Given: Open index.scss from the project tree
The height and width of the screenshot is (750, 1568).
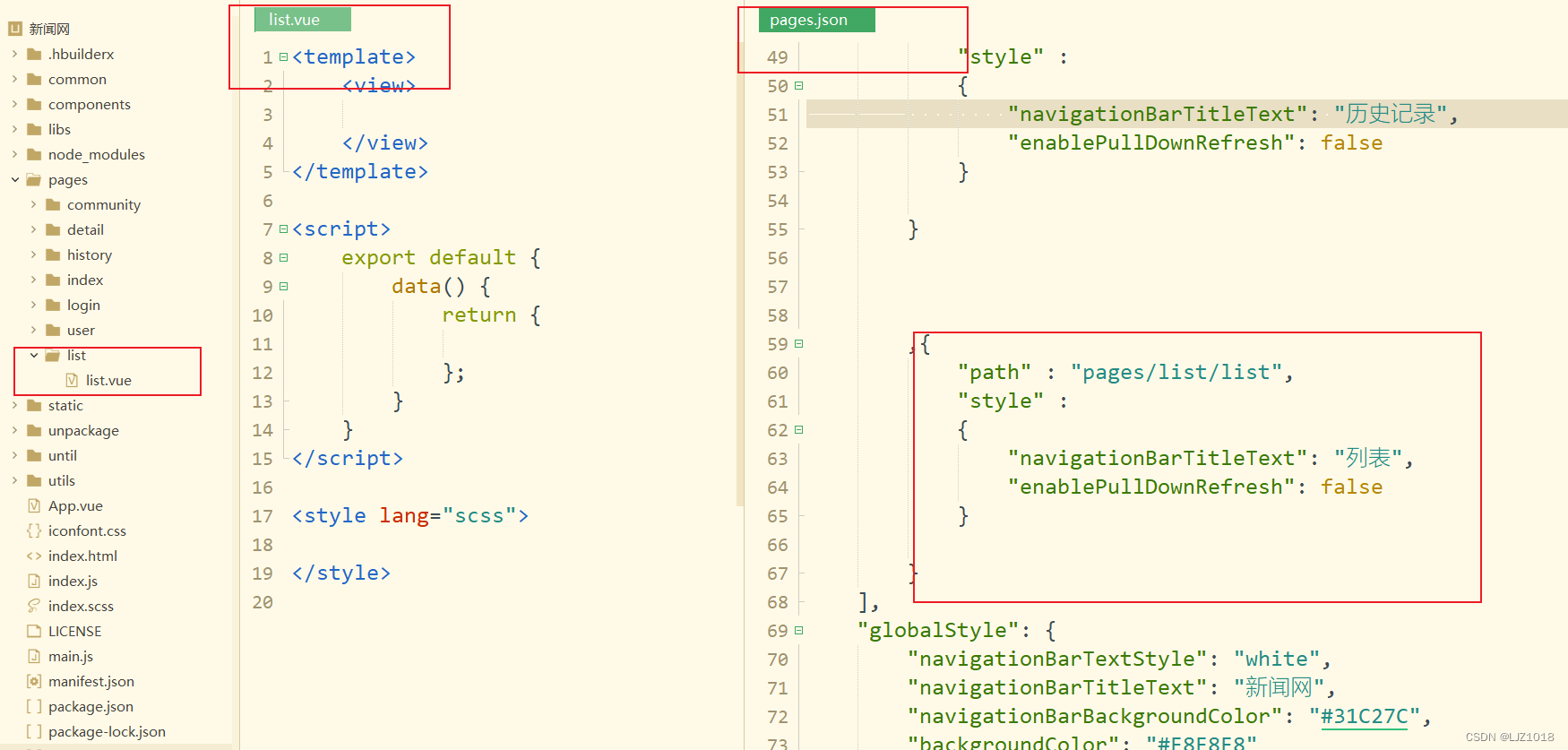Looking at the screenshot, I should [81, 606].
